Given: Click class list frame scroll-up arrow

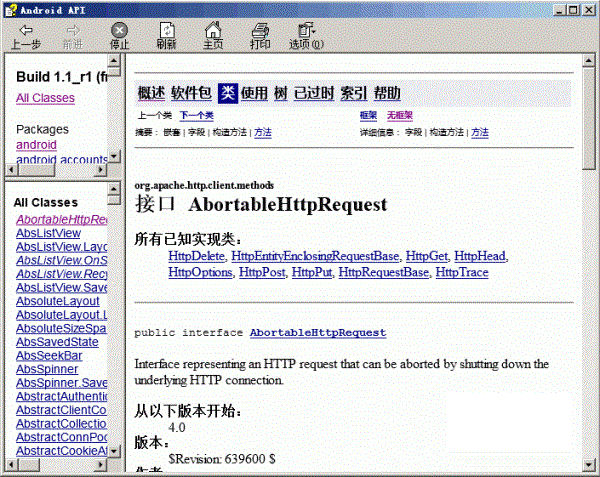Looking at the screenshot, I should [x=114, y=189].
